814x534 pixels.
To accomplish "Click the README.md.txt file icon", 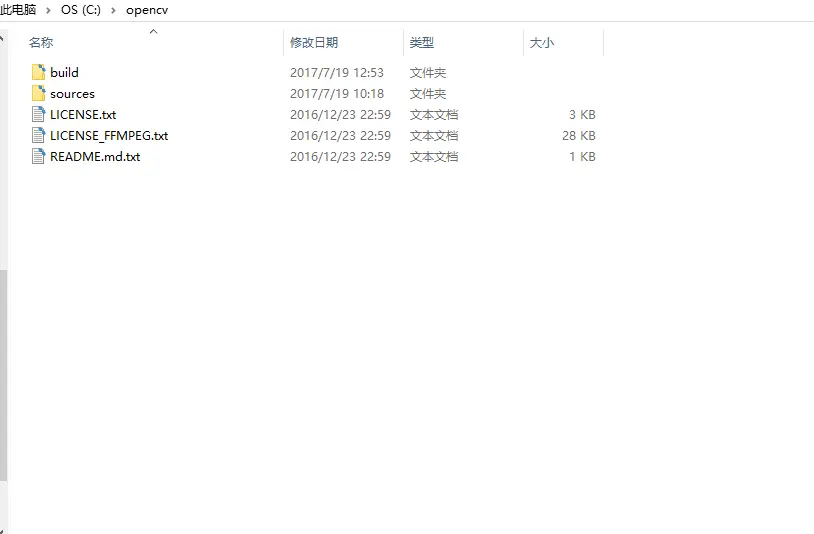I will point(38,156).
